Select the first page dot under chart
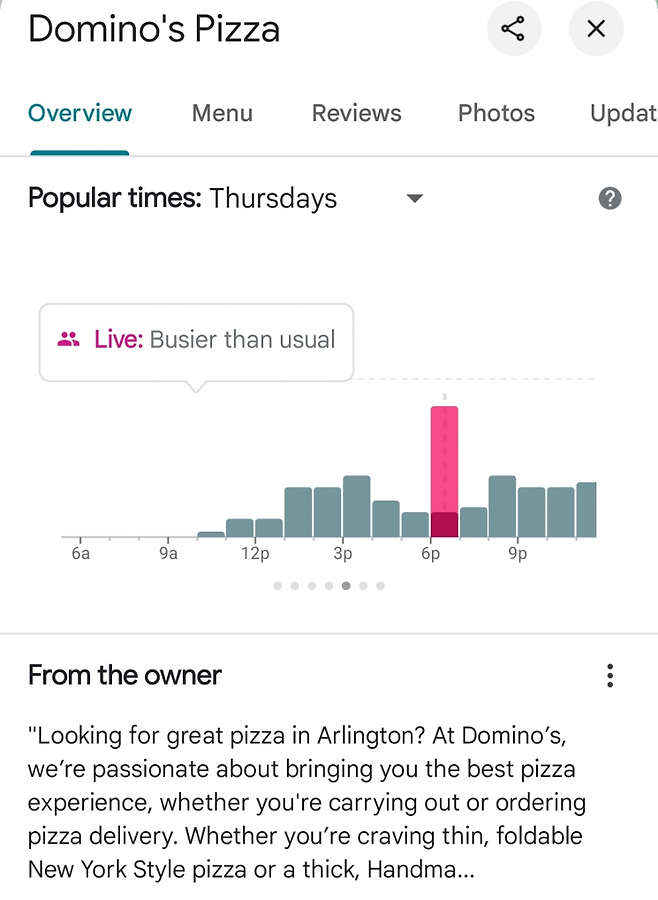 [277, 586]
